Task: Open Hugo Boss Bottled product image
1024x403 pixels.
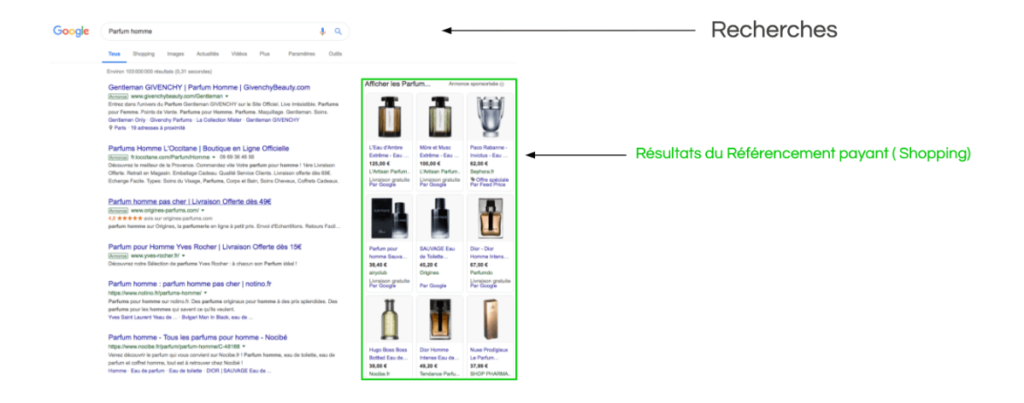Action: click(388, 319)
